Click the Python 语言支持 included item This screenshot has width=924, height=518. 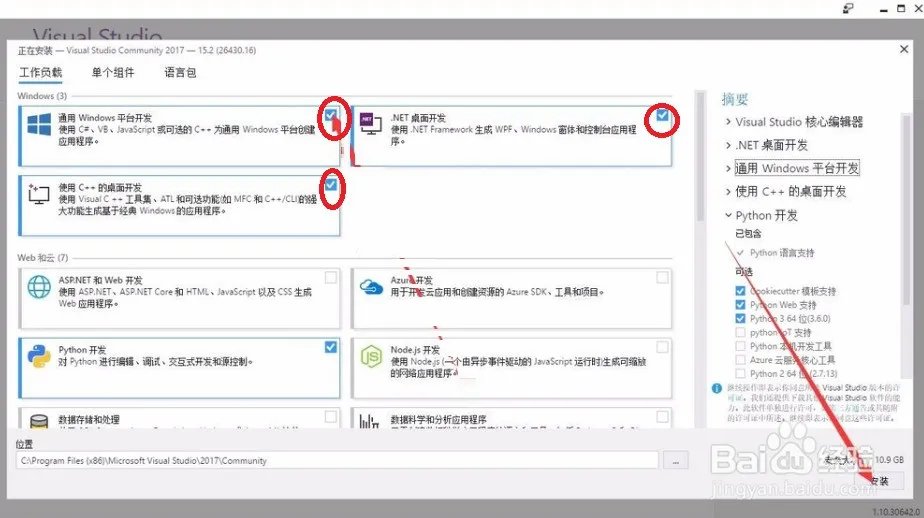pos(781,253)
